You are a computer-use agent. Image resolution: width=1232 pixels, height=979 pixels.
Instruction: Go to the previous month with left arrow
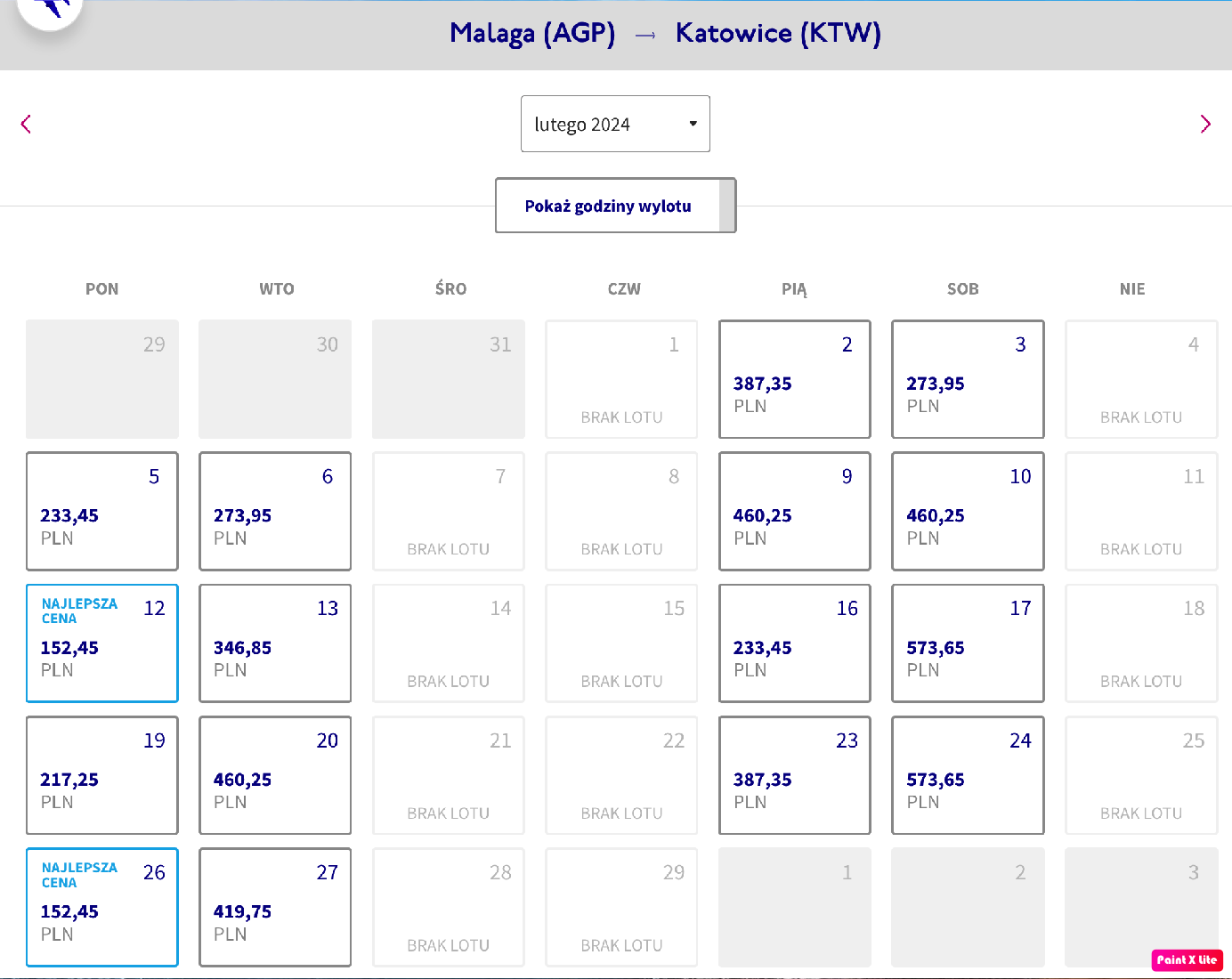coord(26,124)
